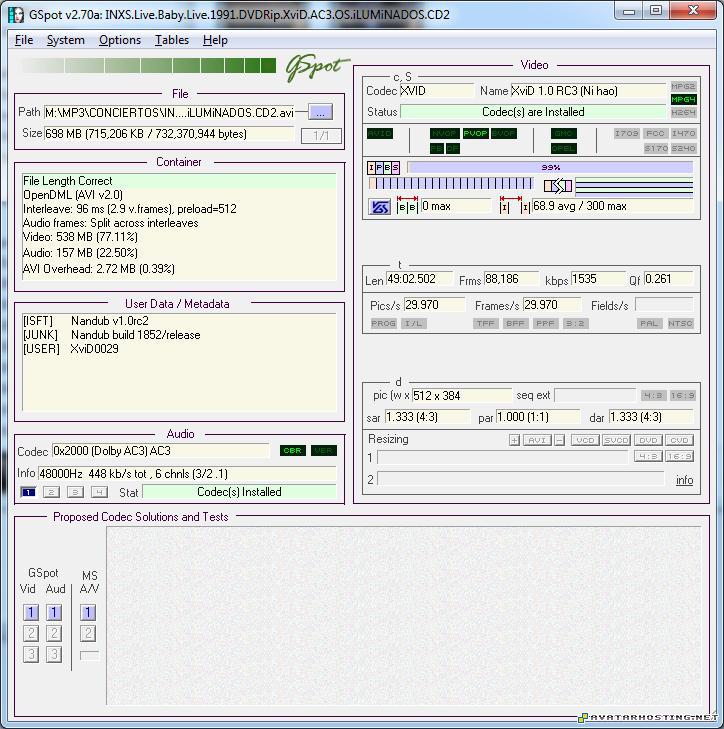Open the Tables menu
Image resolution: width=724 pixels, height=729 pixels.
[172, 40]
